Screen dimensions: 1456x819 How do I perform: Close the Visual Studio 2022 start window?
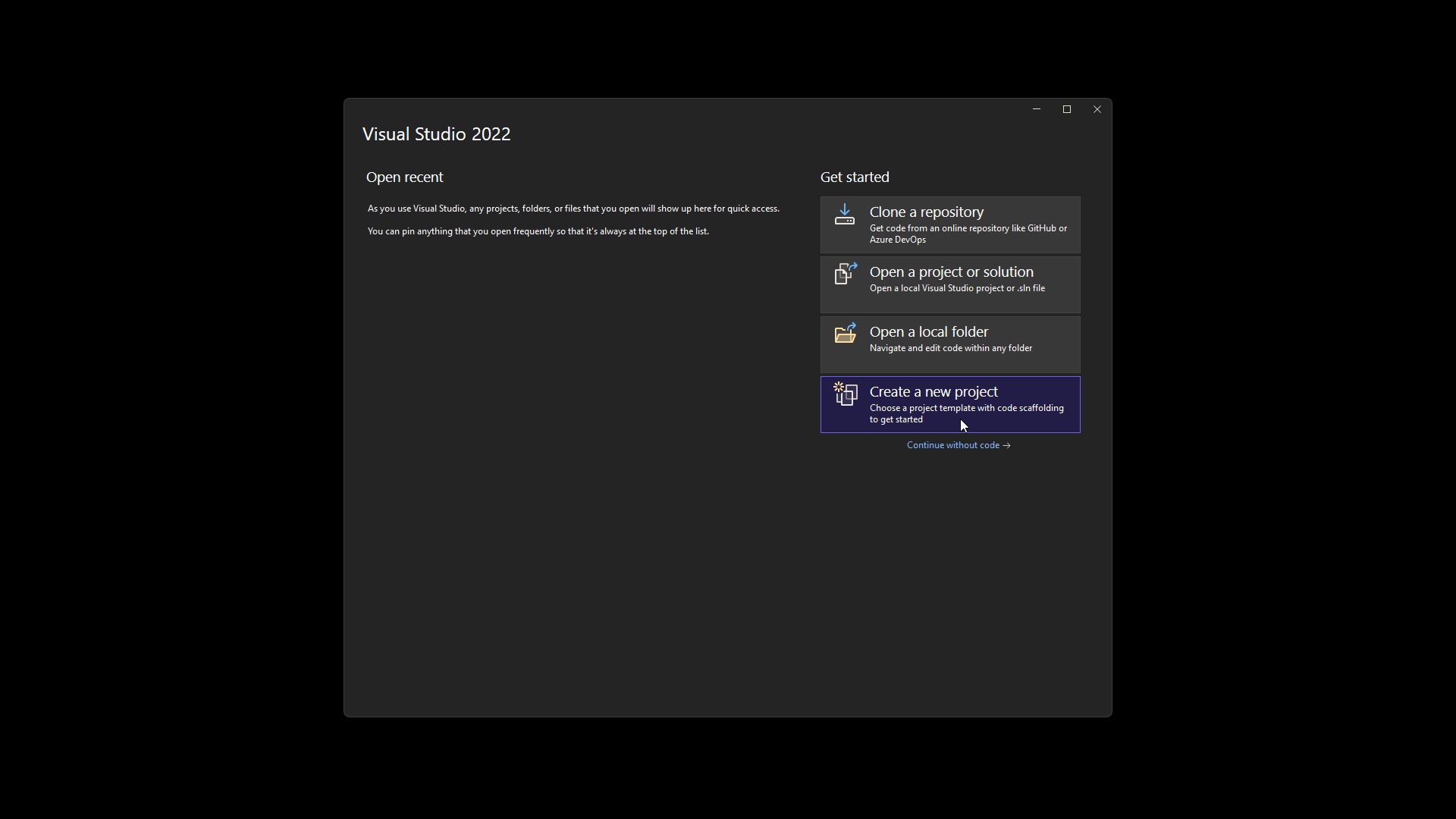(1097, 109)
